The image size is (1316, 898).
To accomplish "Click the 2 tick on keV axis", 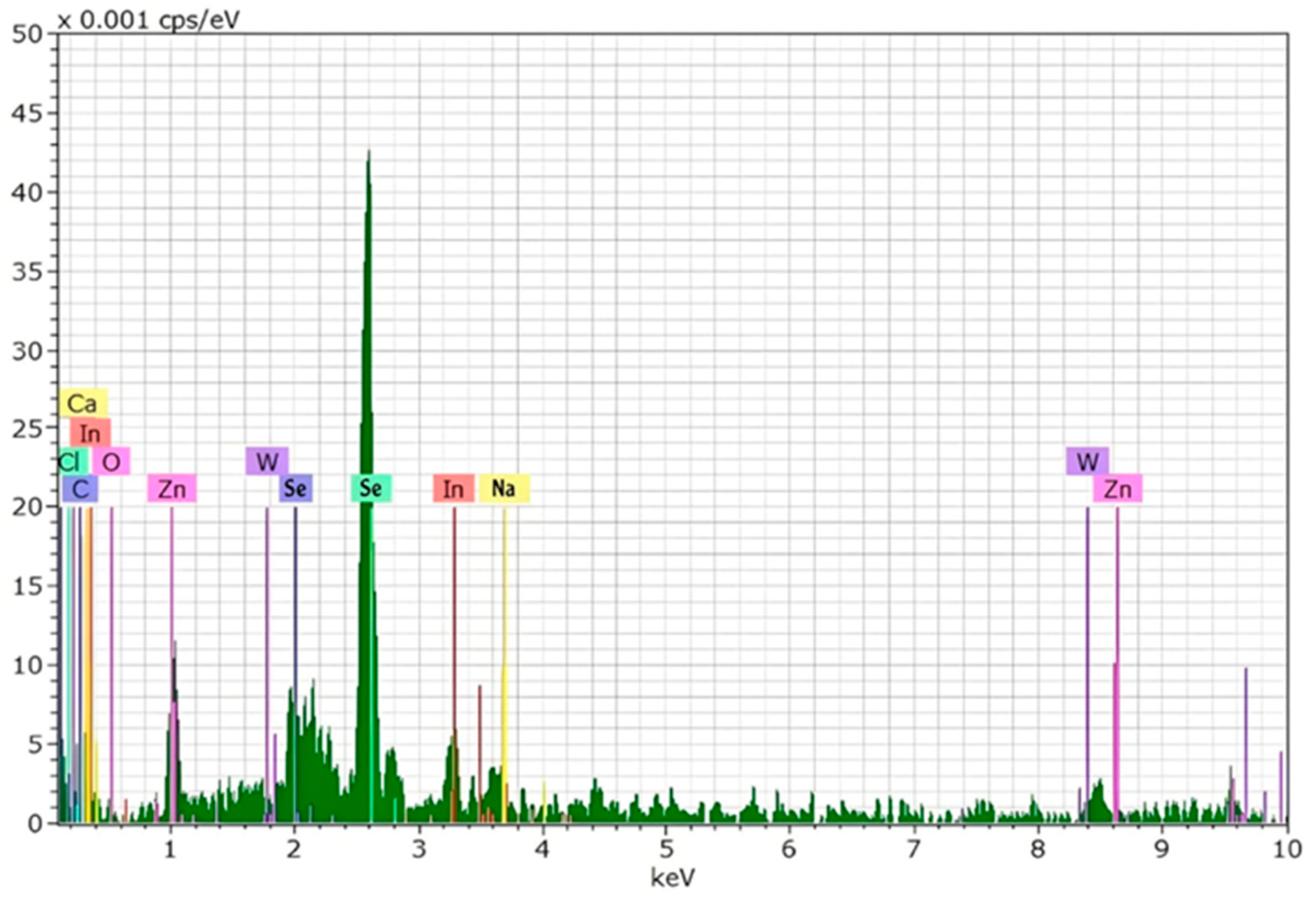I will click(293, 850).
